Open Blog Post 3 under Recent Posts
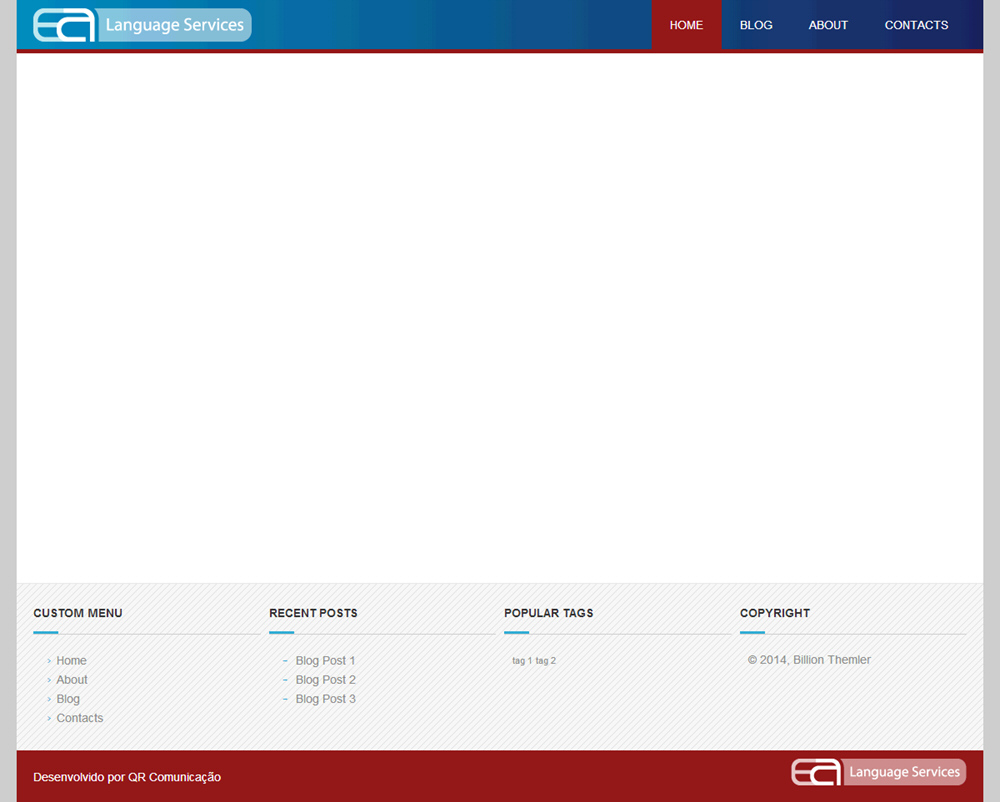Viewport: 1000px width, 802px height. (x=325, y=699)
